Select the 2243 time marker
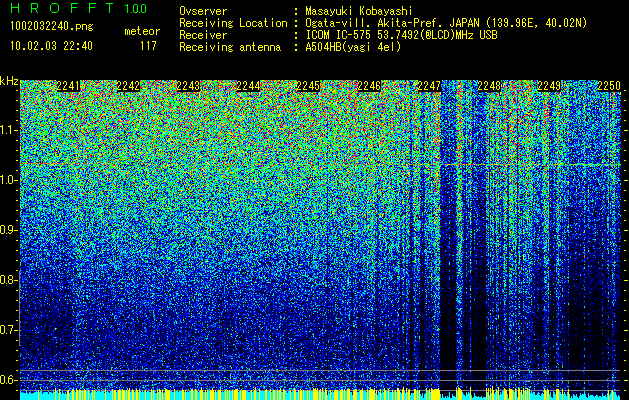This screenshot has height=400, width=629. coord(188,86)
